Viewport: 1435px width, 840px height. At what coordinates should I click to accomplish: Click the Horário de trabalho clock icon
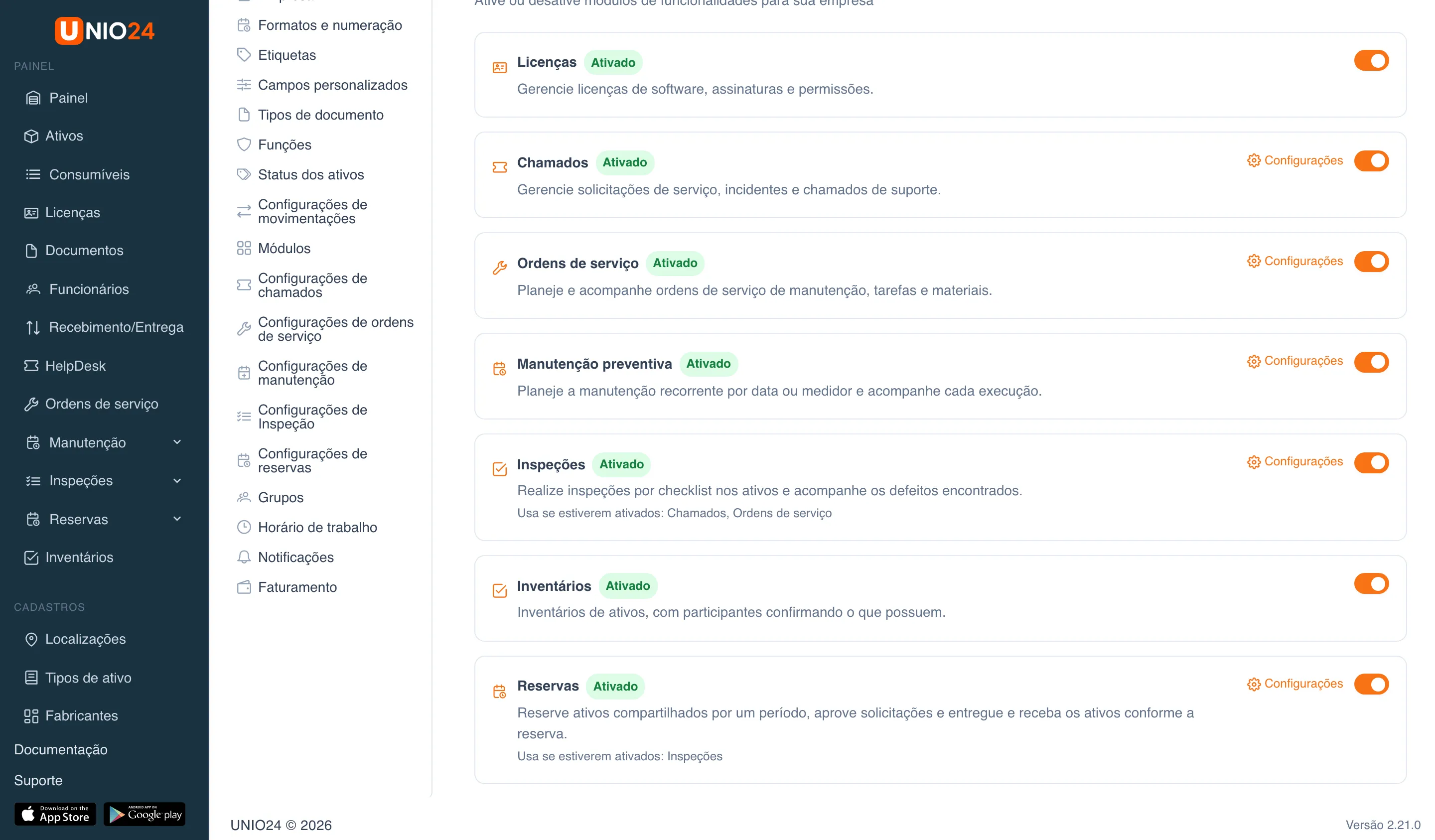tap(244, 527)
